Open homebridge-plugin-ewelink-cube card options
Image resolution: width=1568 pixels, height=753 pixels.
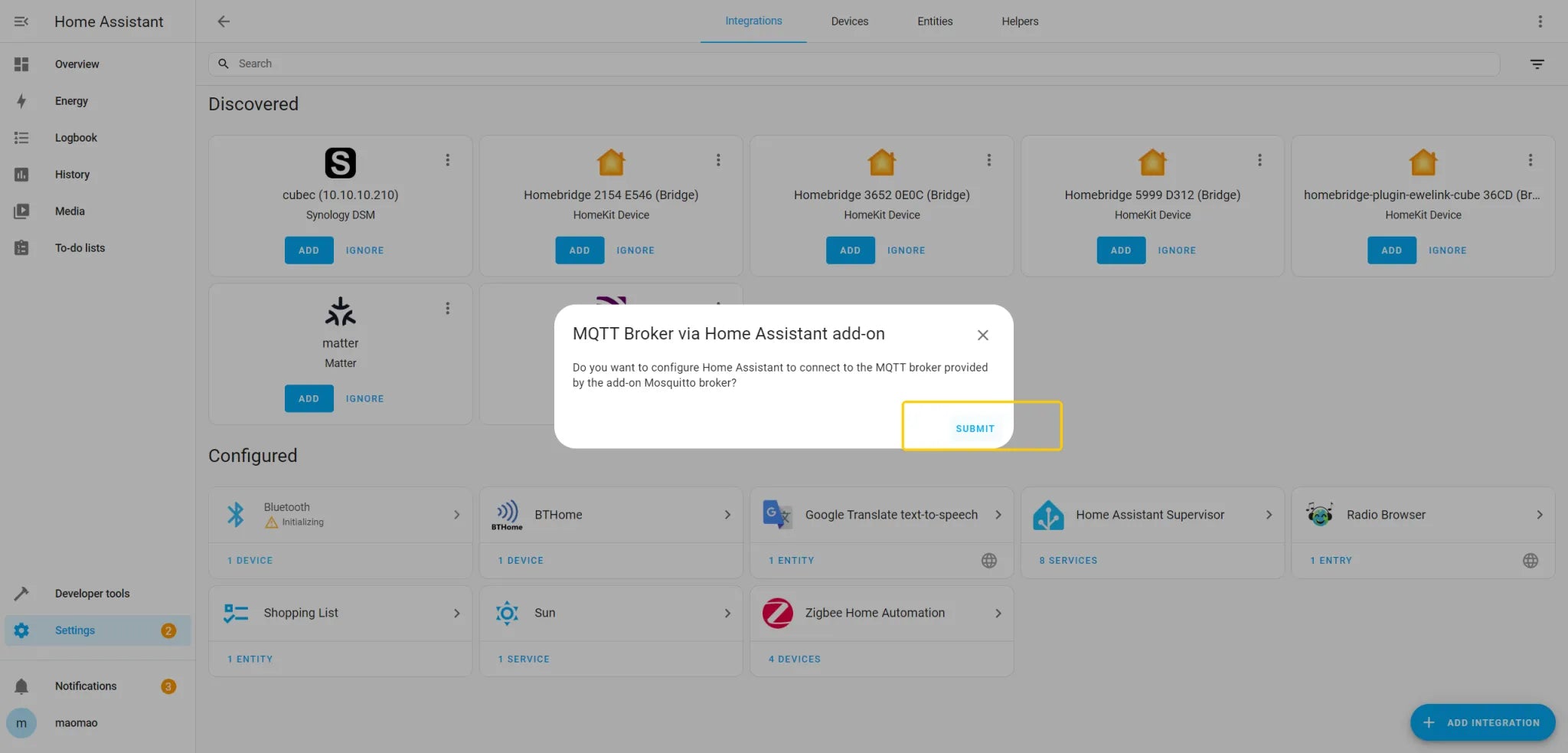click(1530, 160)
